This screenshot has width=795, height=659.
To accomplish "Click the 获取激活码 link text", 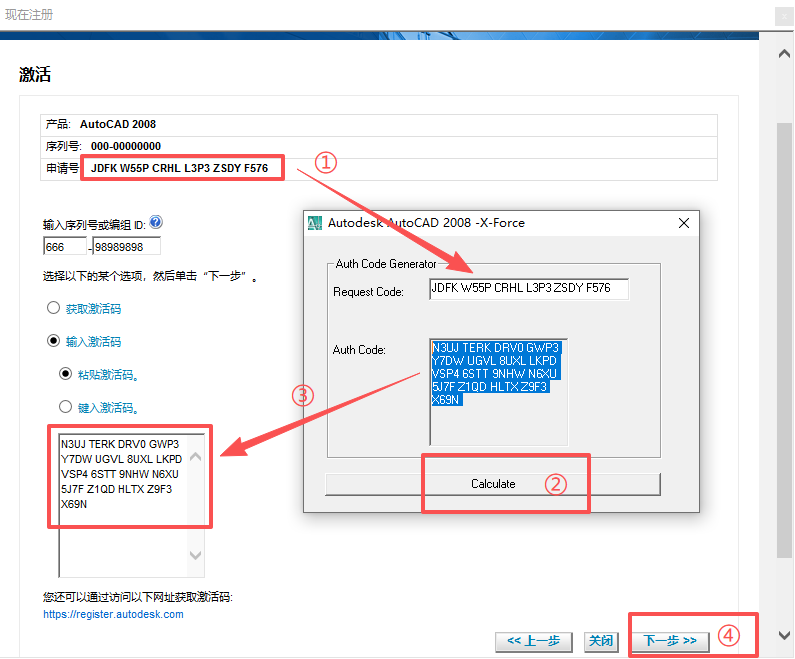I will coord(93,309).
